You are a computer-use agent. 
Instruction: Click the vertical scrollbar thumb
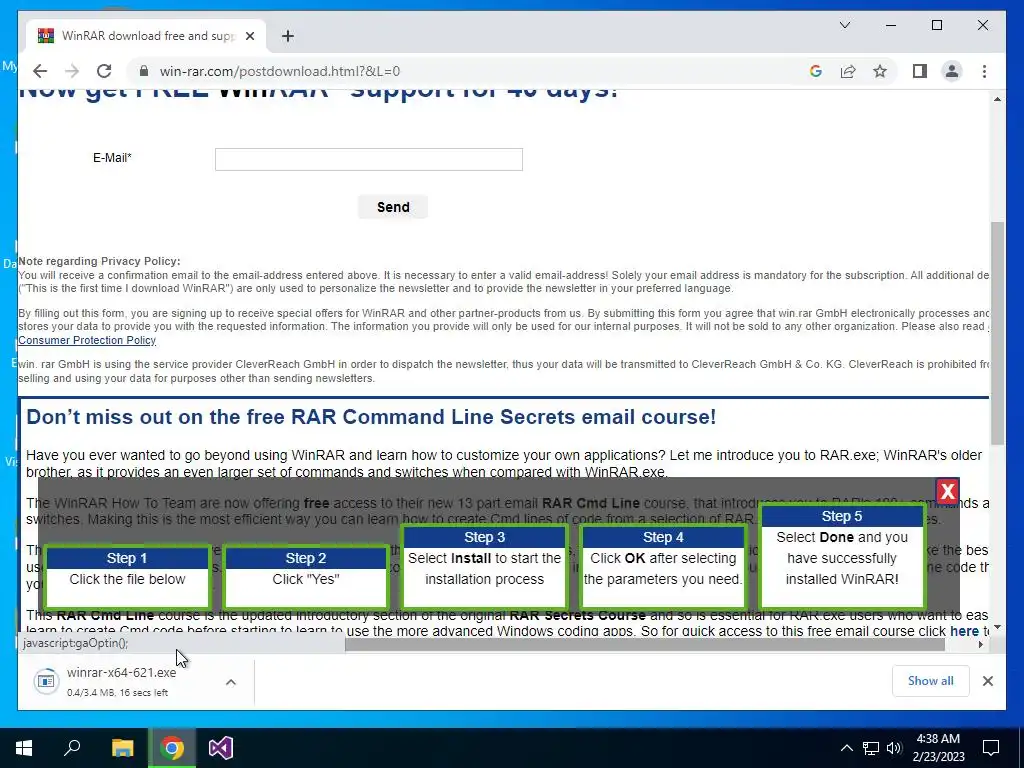997,333
